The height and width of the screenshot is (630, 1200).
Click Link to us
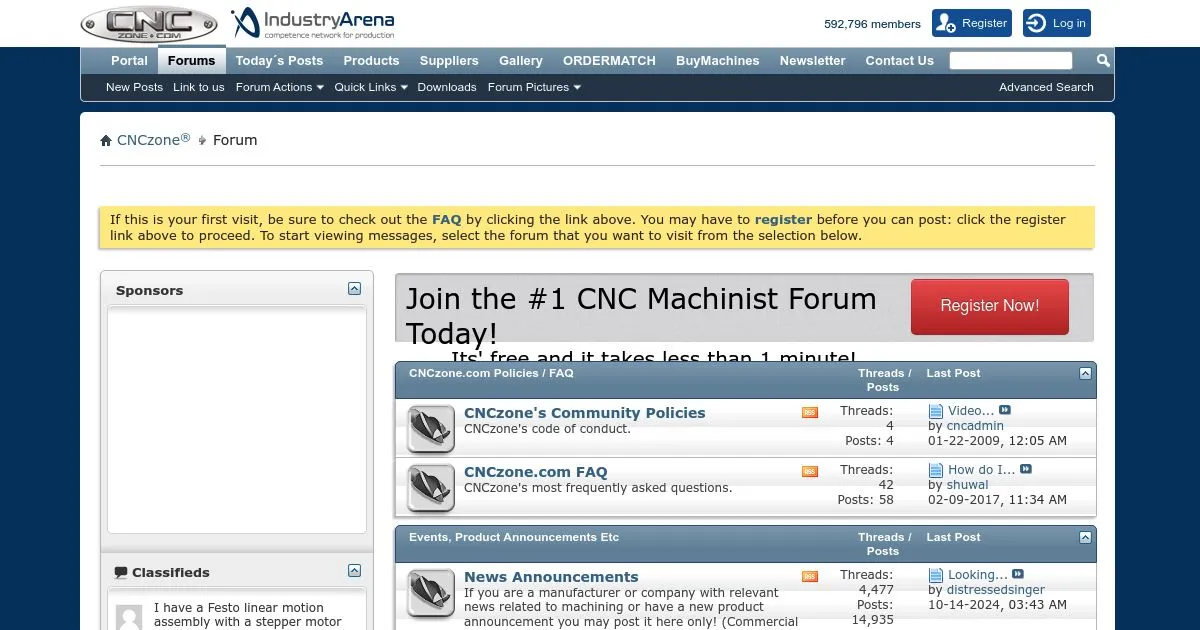point(199,87)
